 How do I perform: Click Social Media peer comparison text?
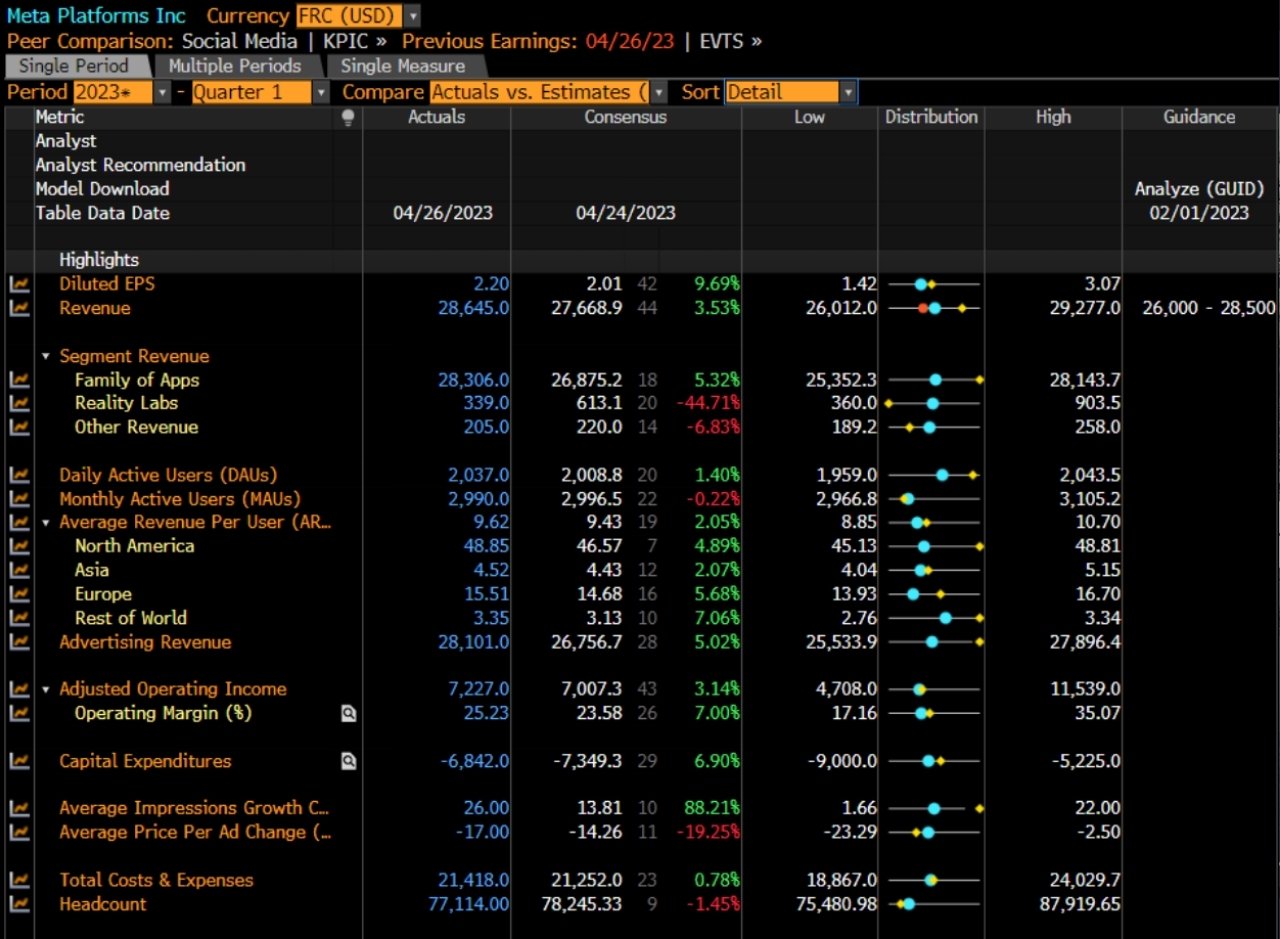click(x=239, y=41)
